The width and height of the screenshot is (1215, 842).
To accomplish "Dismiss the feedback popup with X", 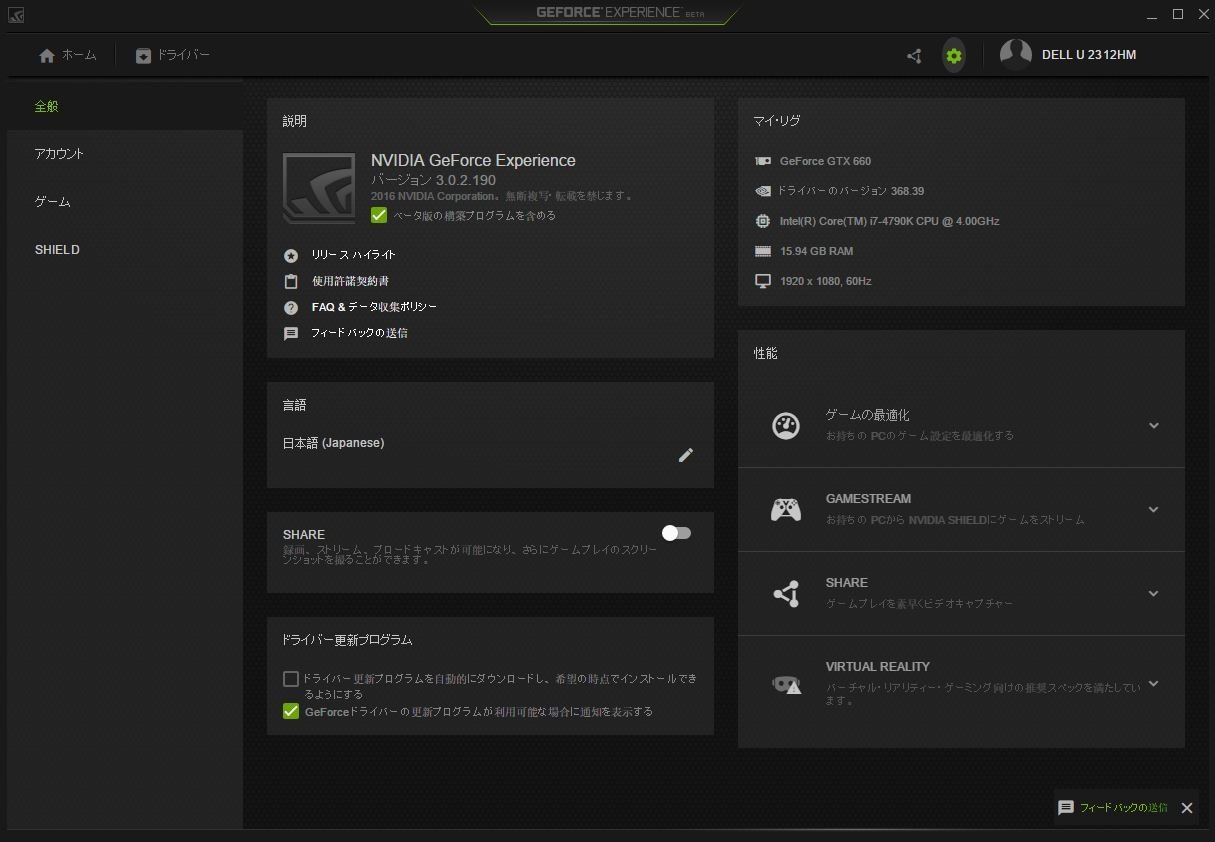I will click(x=1187, y=808).
